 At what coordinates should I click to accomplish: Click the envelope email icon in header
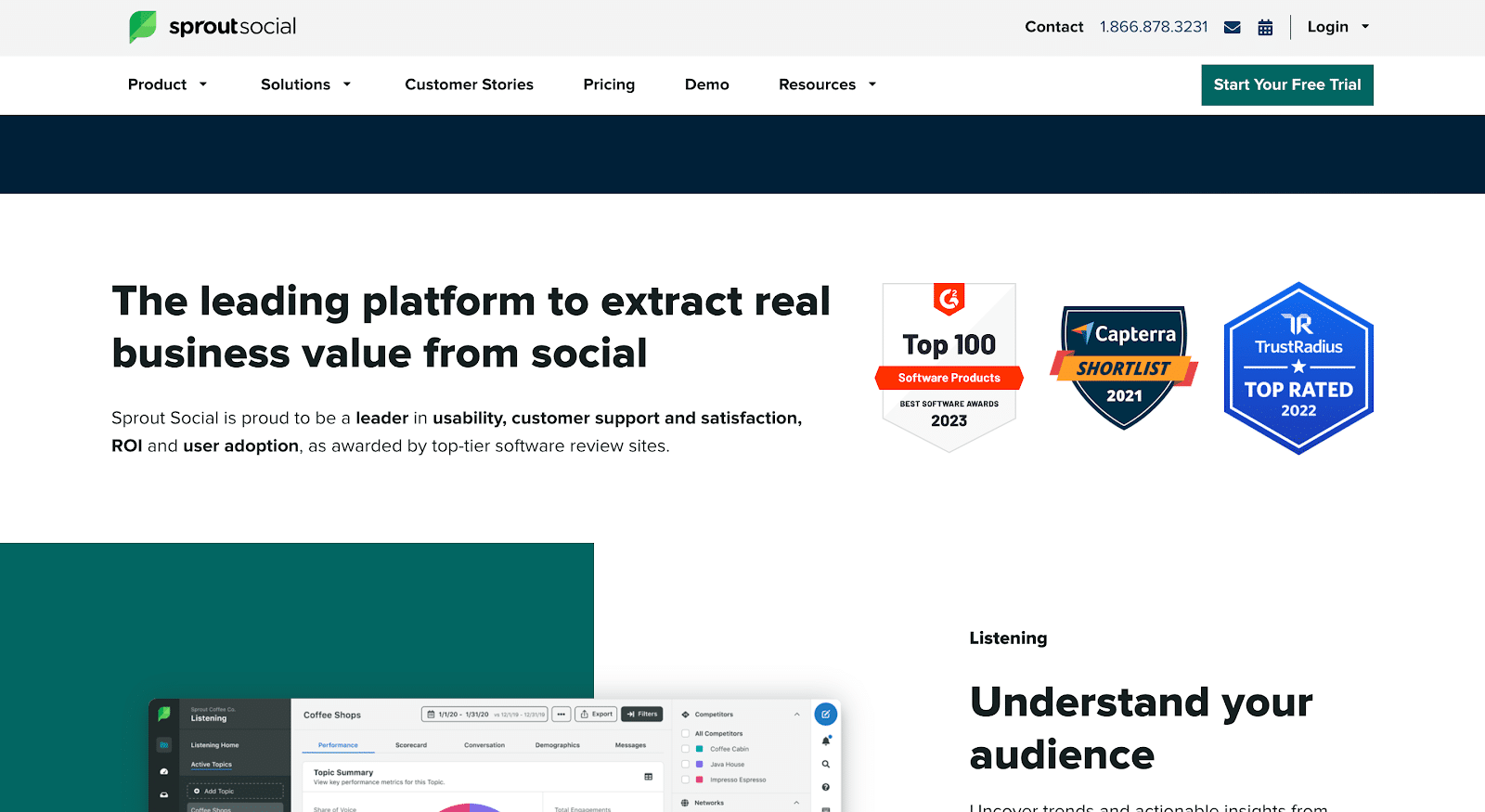point(1233,27)
